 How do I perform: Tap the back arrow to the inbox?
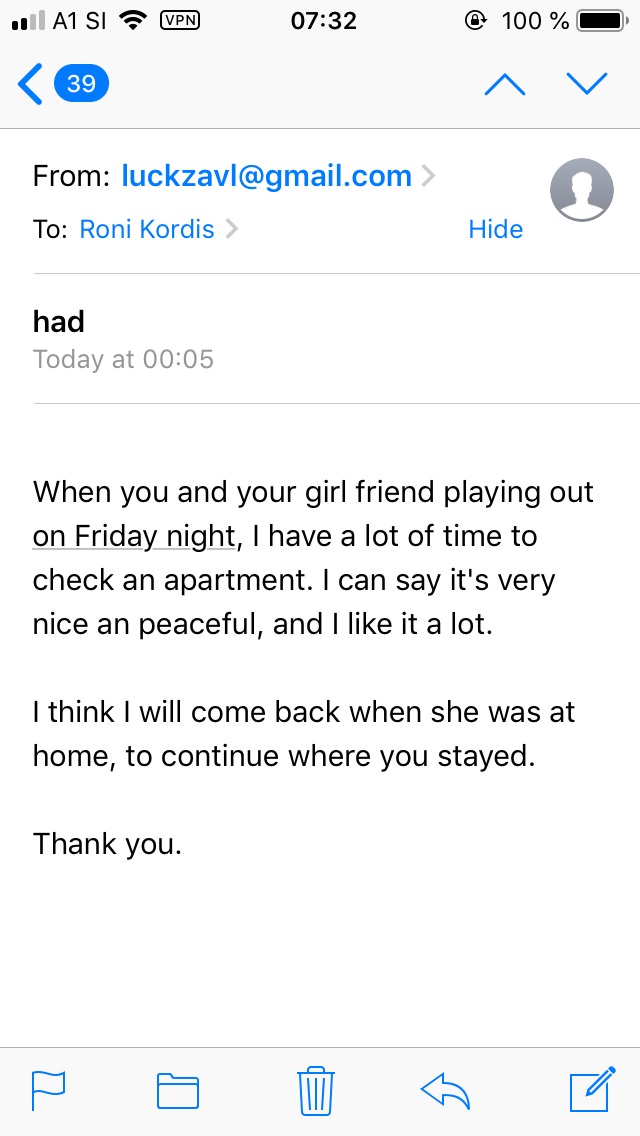tap(30, 84)
